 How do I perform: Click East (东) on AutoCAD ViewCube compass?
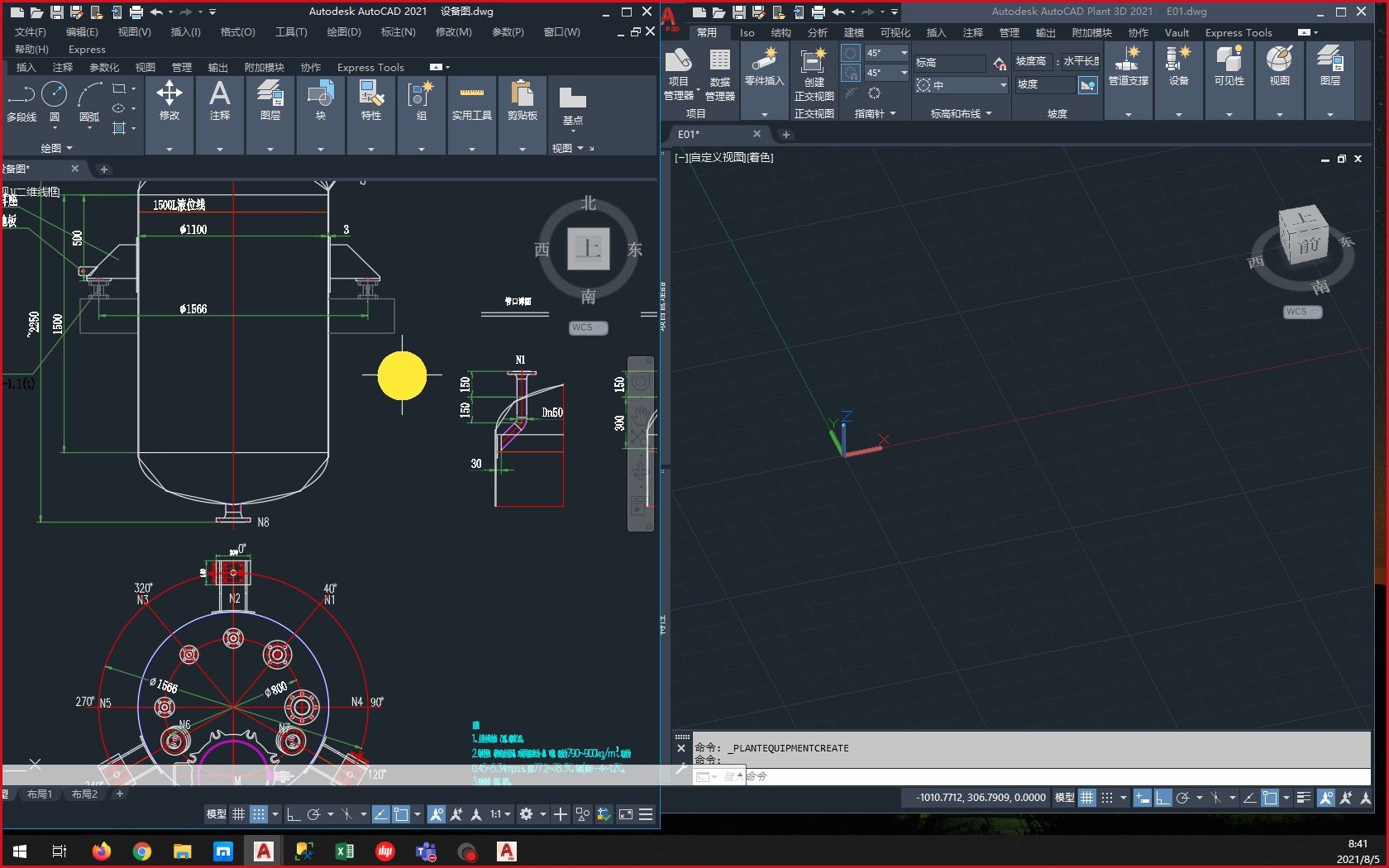click(635, 250)
